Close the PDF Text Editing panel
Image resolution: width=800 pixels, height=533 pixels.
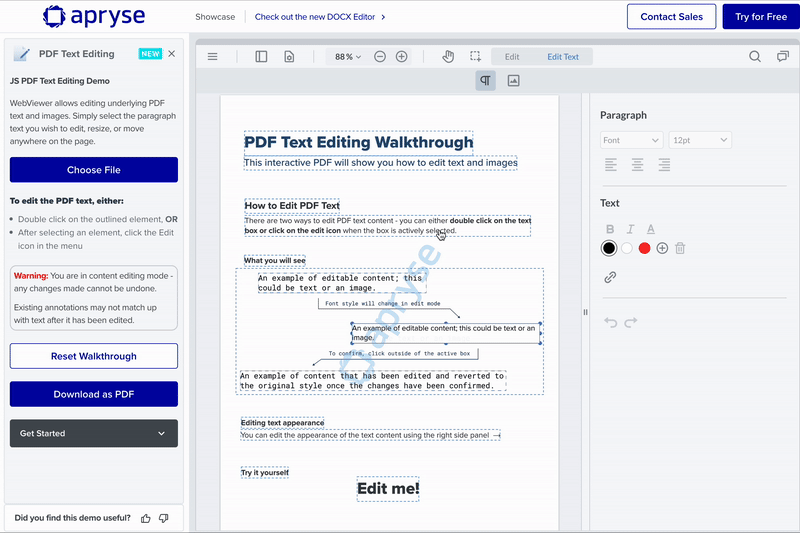coord(172,54)
